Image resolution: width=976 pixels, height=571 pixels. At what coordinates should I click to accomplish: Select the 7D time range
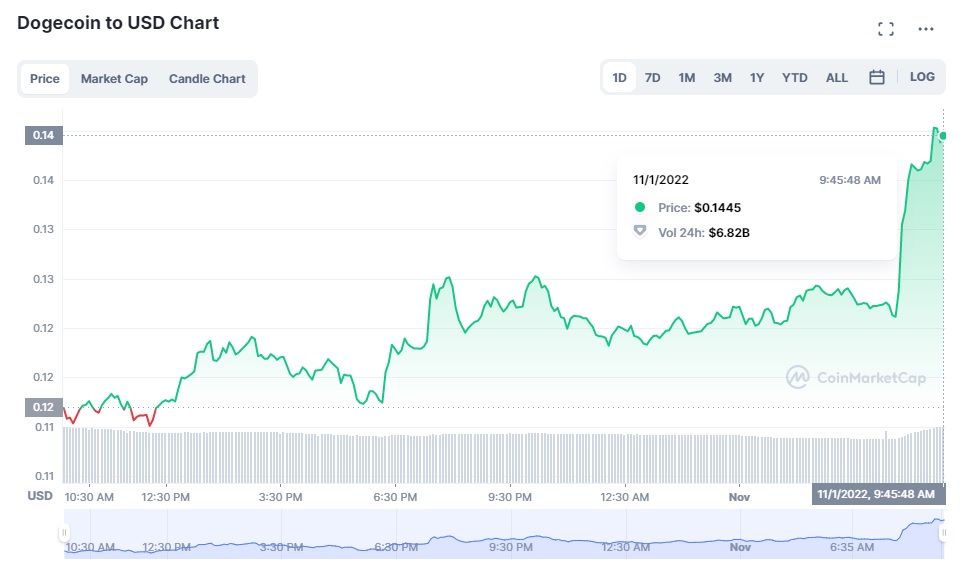652,77
